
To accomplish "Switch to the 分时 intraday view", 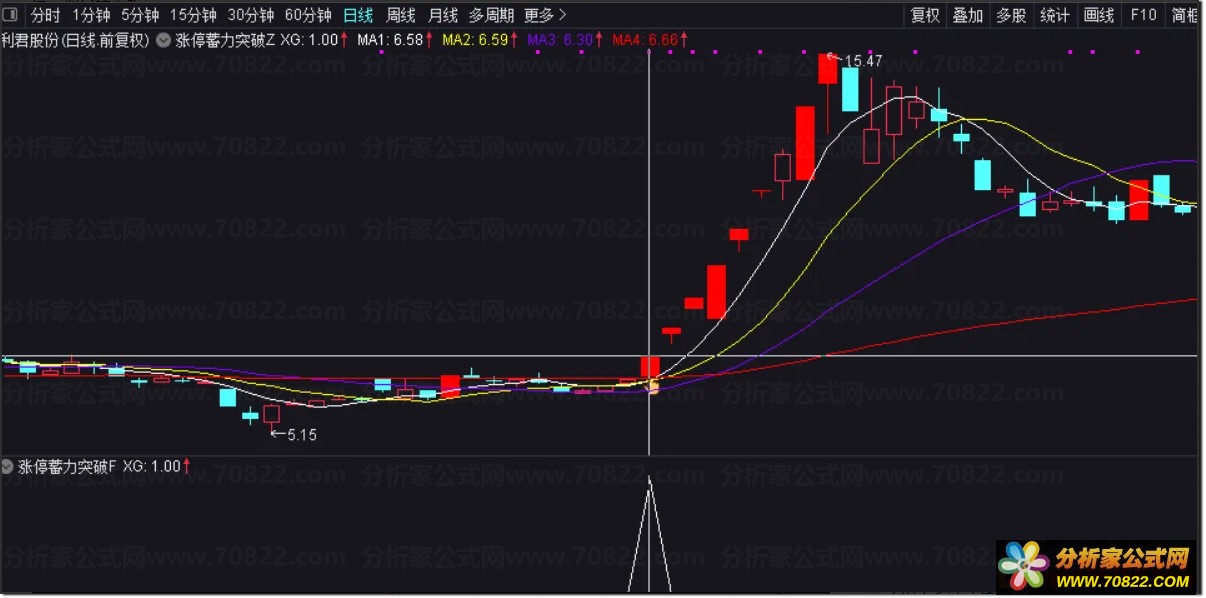I will pyautogui.click(x=45, y=15).
